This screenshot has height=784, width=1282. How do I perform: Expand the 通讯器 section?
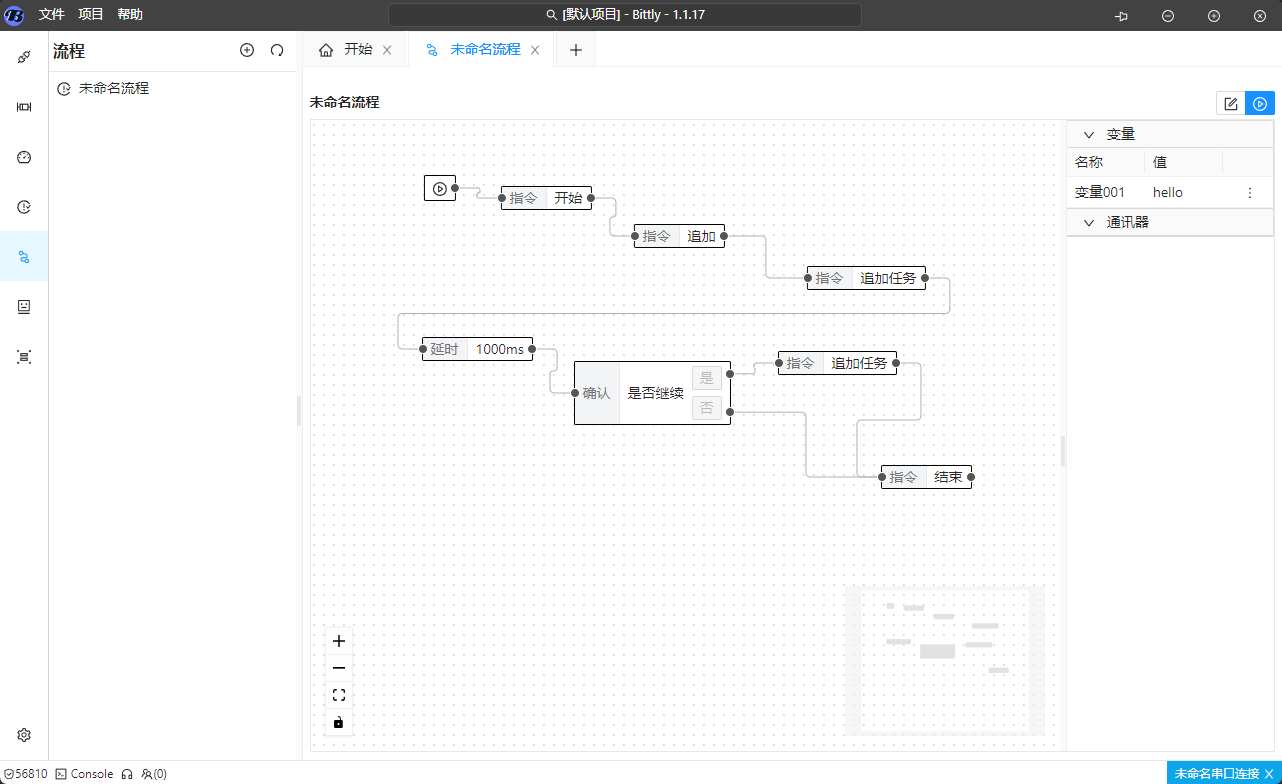click(x=1089, y=222)
